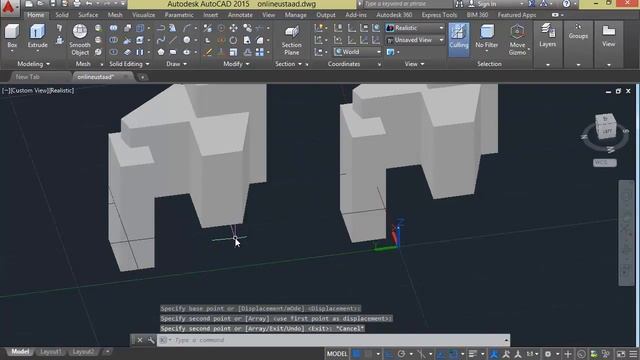This screenshot has width=640, height=360.
Task: Open the Visualize ribbon tab
Action: 144,15
